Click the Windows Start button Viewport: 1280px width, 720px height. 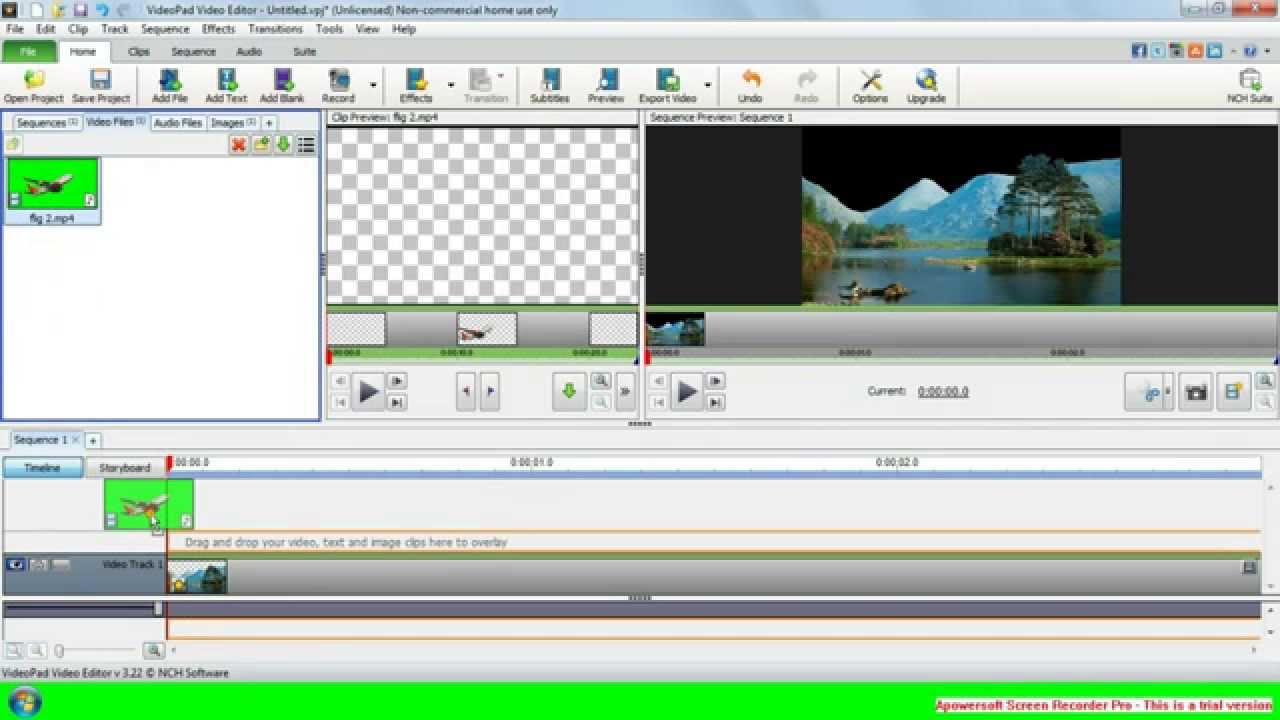click(x=23, y=701)
